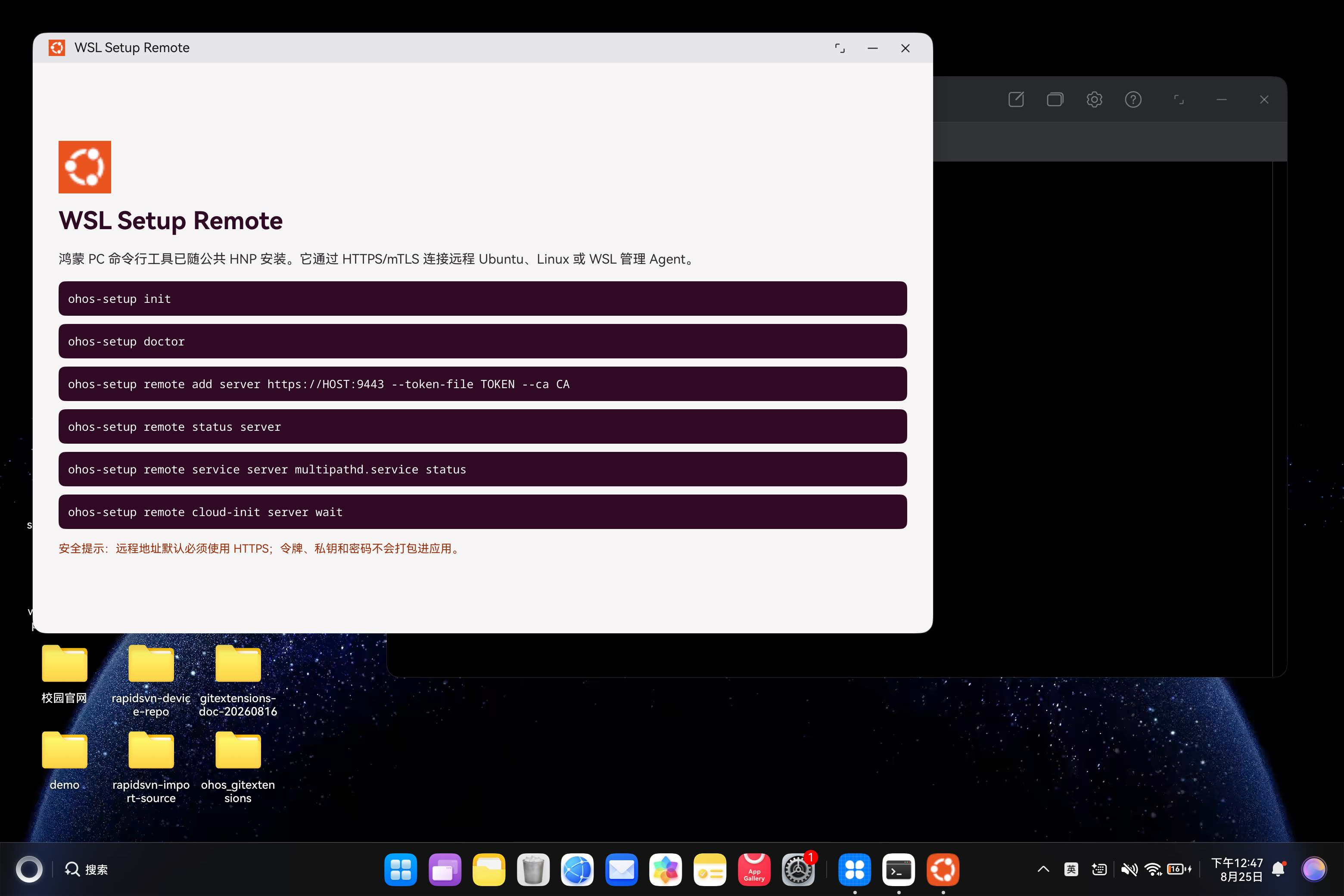Click the keyboard input icon in the system tray
This screenshot has width=1344, height=896.
point(1099,870)
